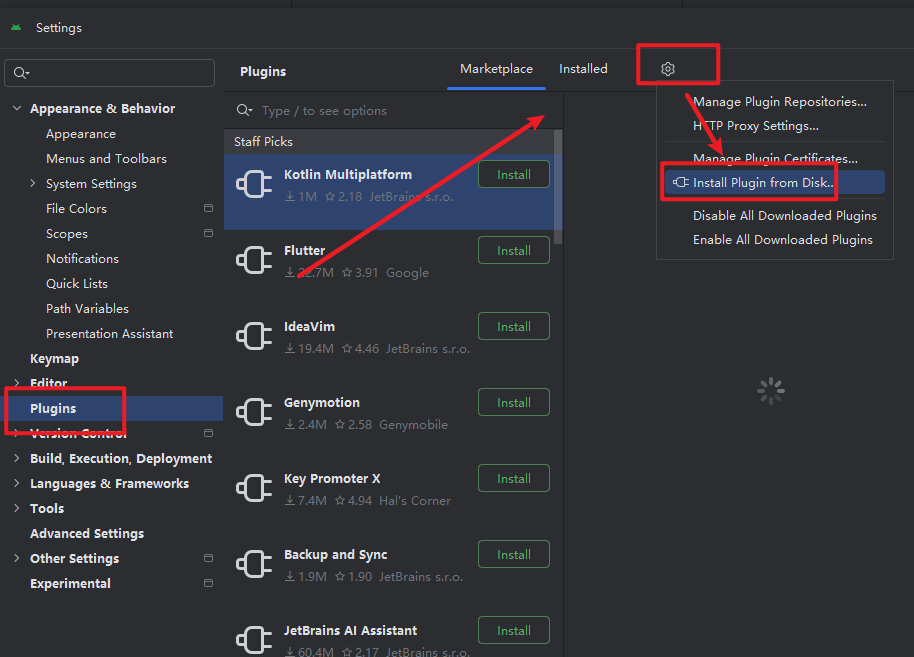
Task: Open the plugins gear settings icon
Action: (668, 69)
